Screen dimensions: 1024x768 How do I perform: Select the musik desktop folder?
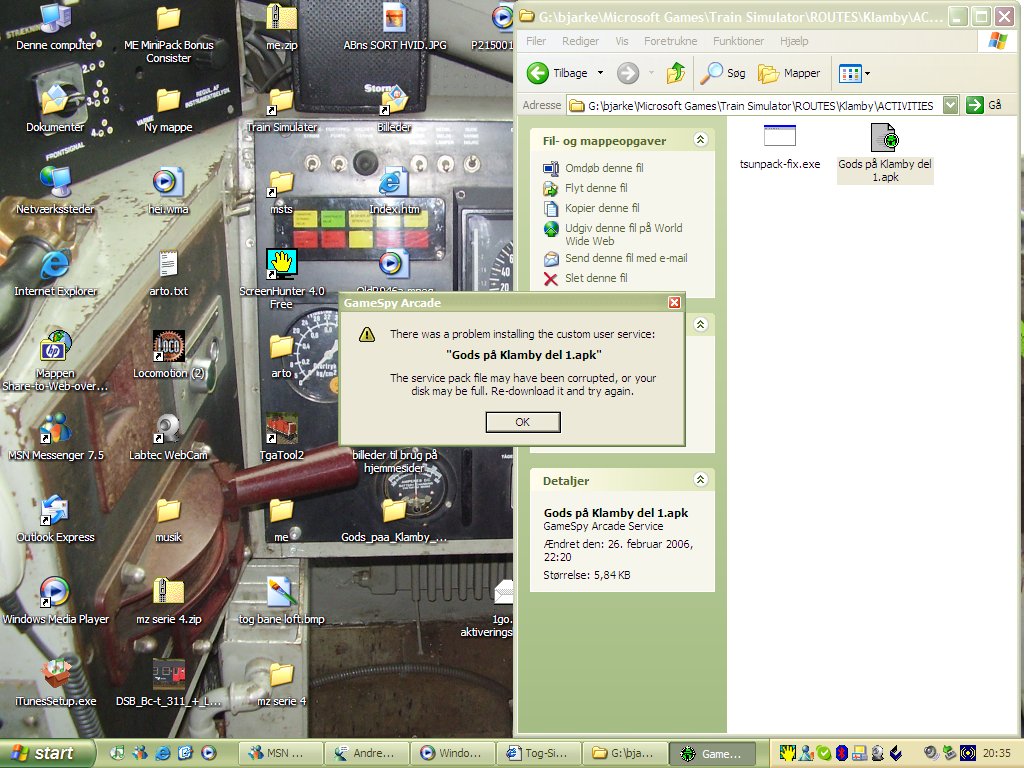point(168,520)
